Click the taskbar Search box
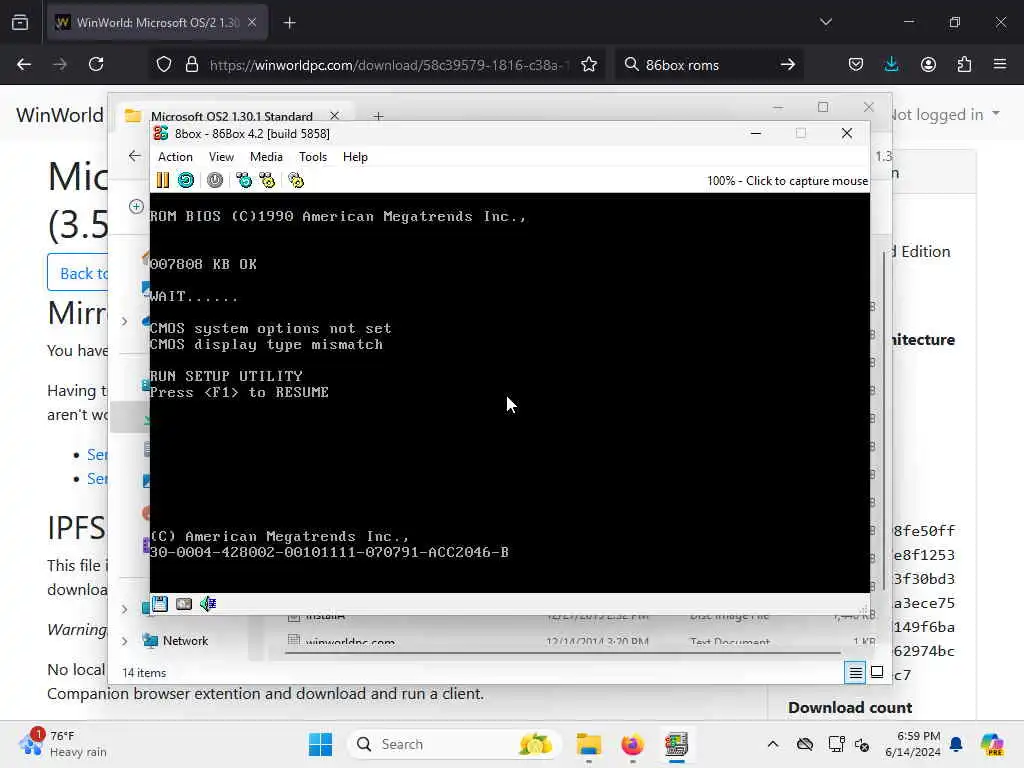Image resolution: width=1024 pixels, height=768 pixels. tap(454, 744)
